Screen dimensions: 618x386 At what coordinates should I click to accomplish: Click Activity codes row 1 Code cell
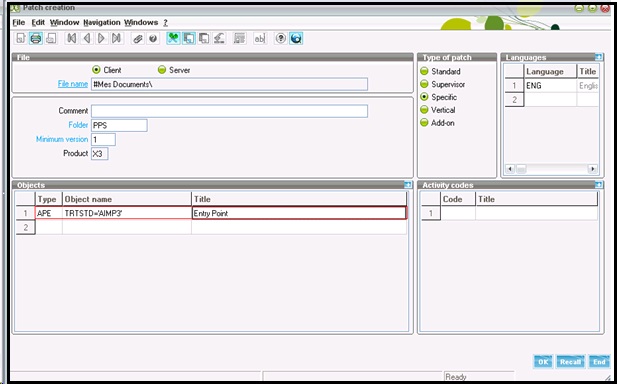click(x=458, y=213)
